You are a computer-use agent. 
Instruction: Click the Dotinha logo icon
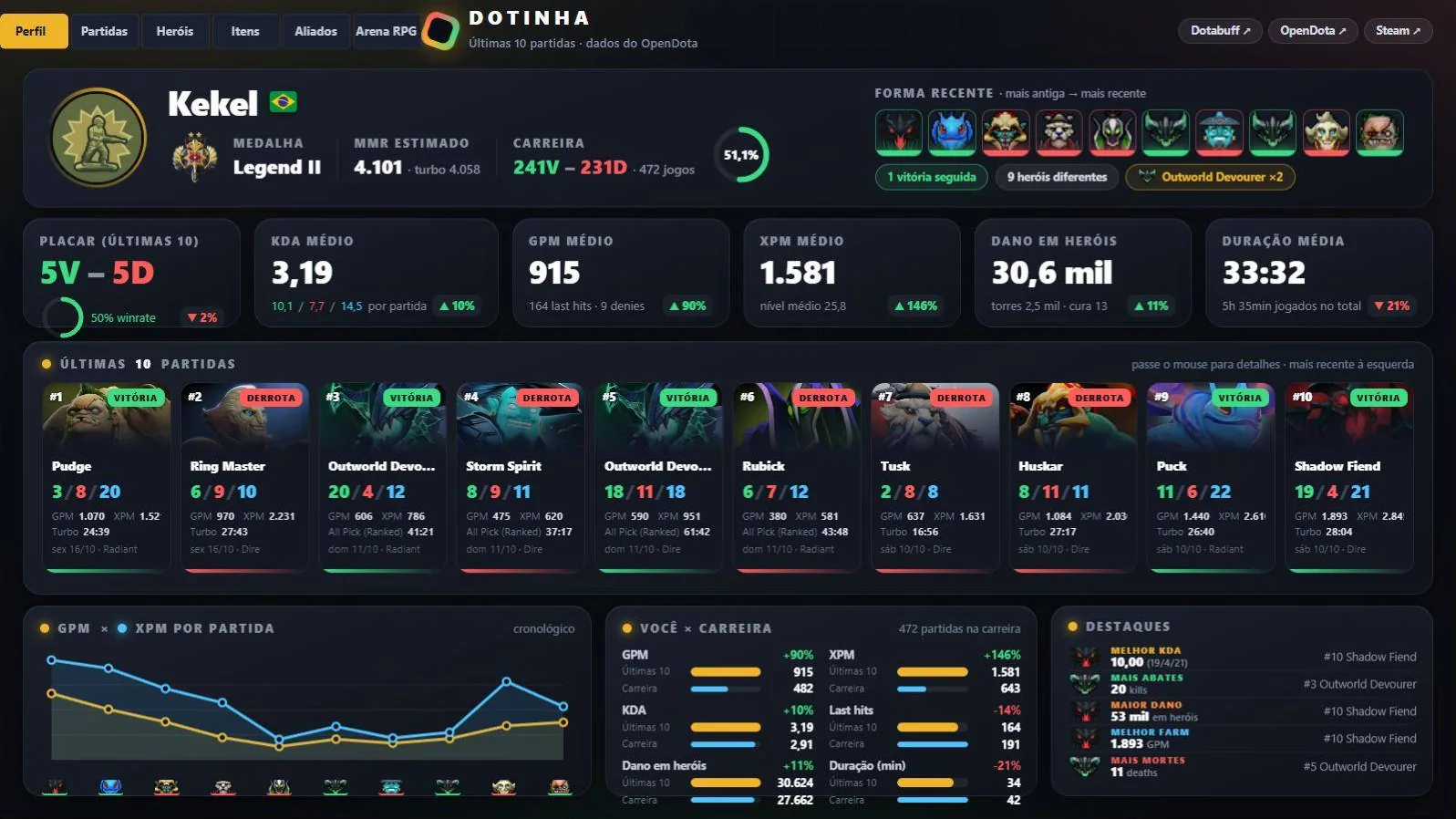pyautogui.click(x=441, y=30)
